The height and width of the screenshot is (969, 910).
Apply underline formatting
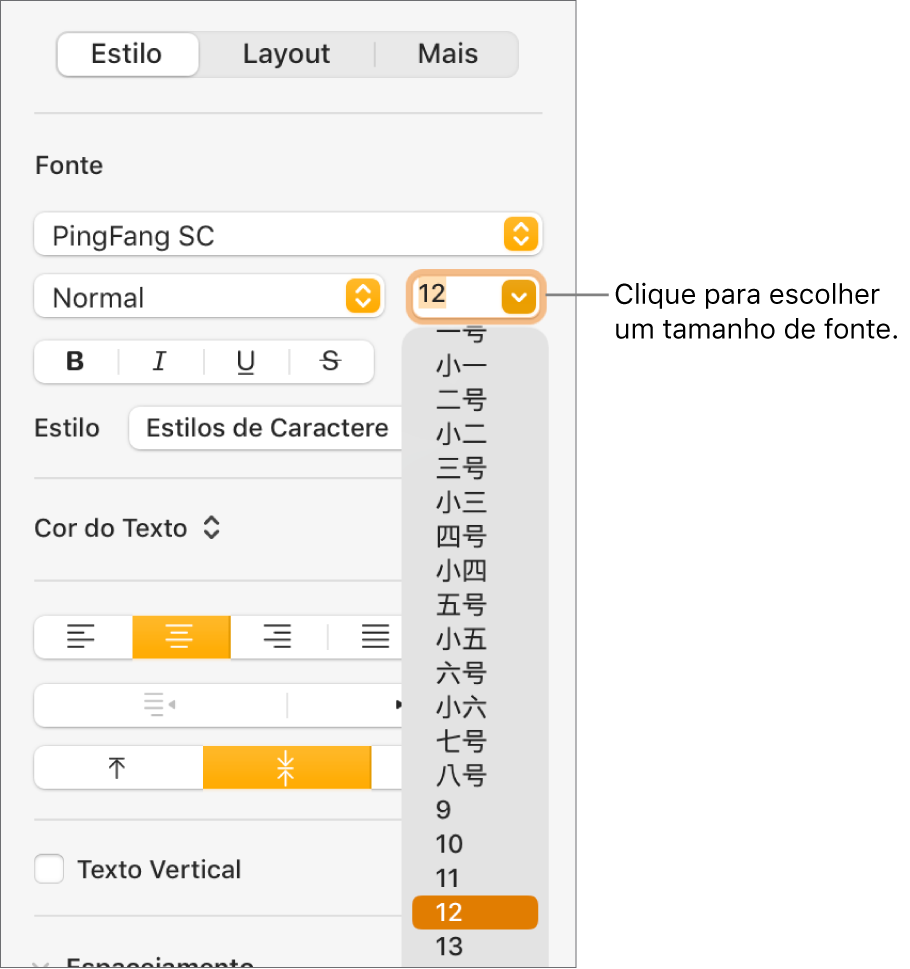[245, 362]
